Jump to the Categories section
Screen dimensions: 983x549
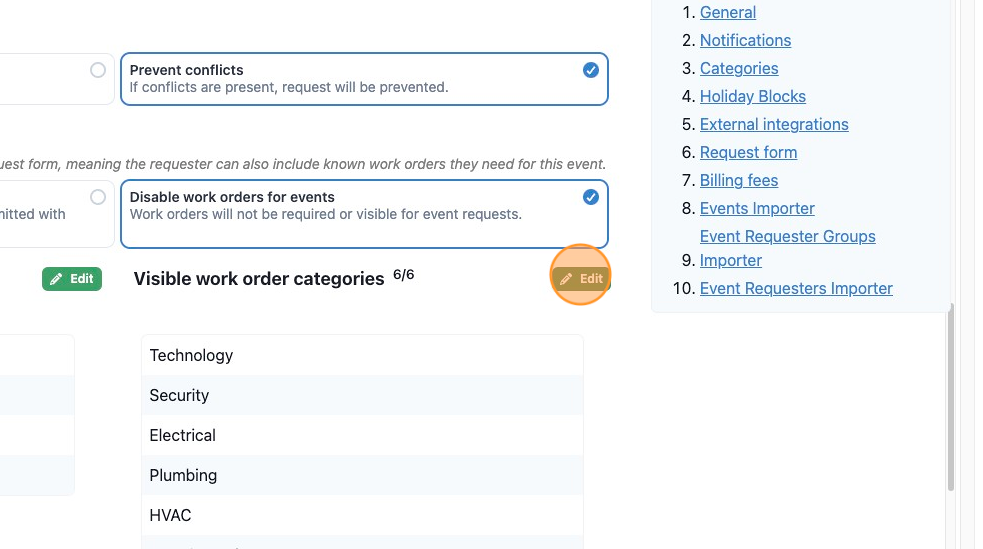pos(739,68)
